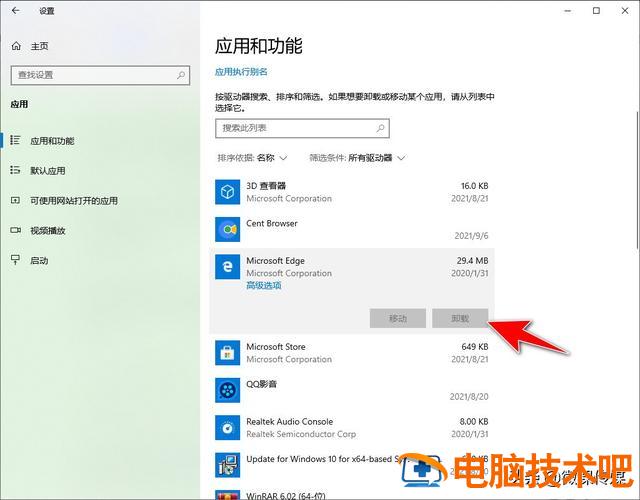Screen dimensions: 640x500
Task: Maximize the 设置 window
Action: pos(596,11)
